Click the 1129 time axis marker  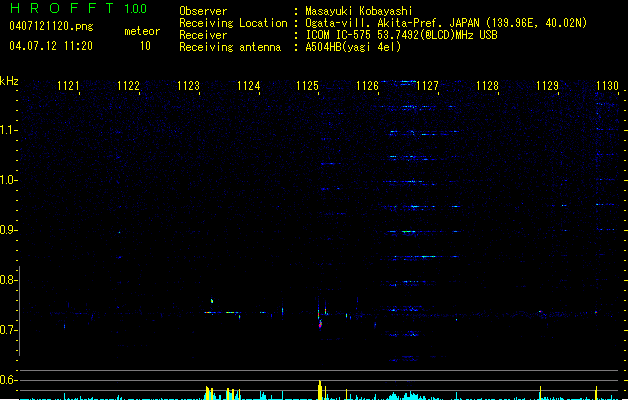click(x=548, y=86)
